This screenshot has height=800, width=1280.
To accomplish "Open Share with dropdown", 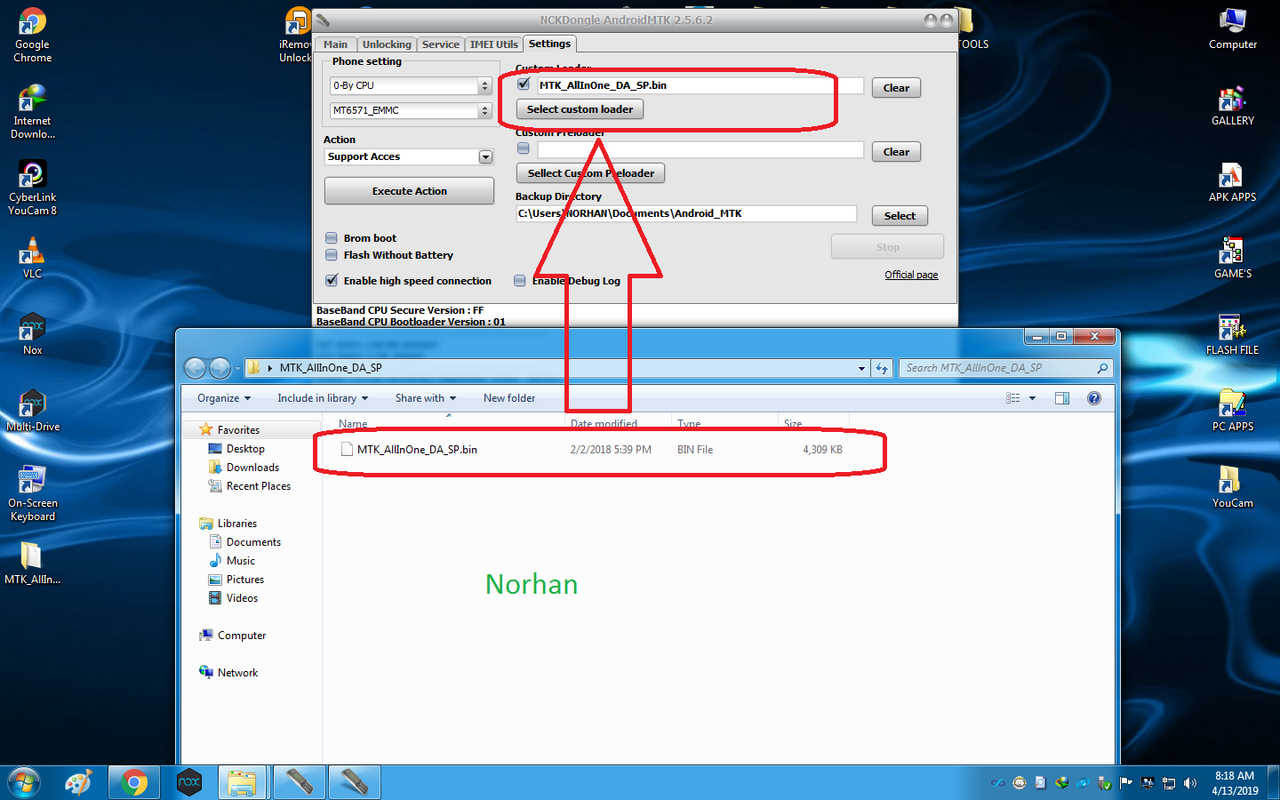I will pyautogui.click(x=425, y=398).
